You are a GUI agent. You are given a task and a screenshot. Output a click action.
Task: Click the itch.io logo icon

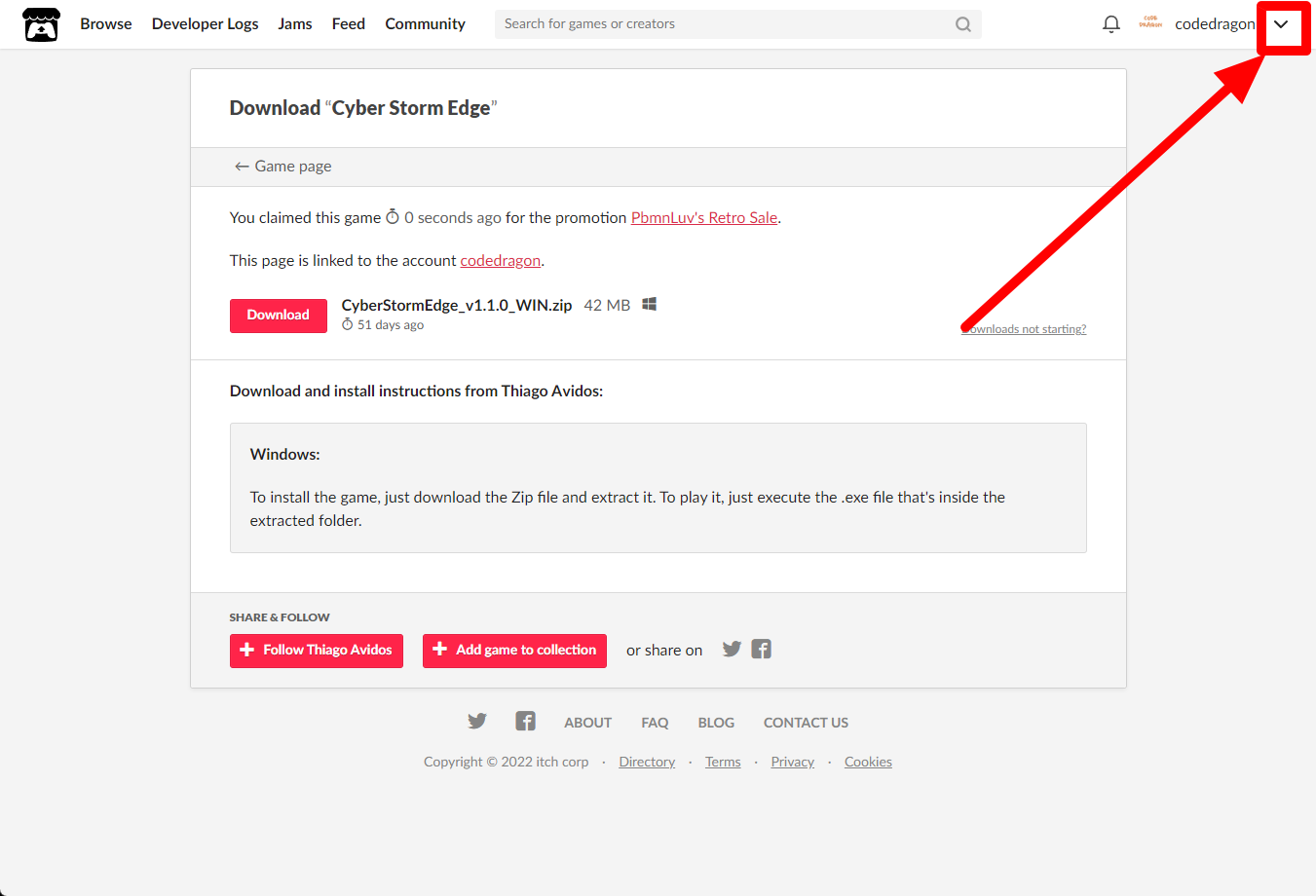[x=41, y=24]
